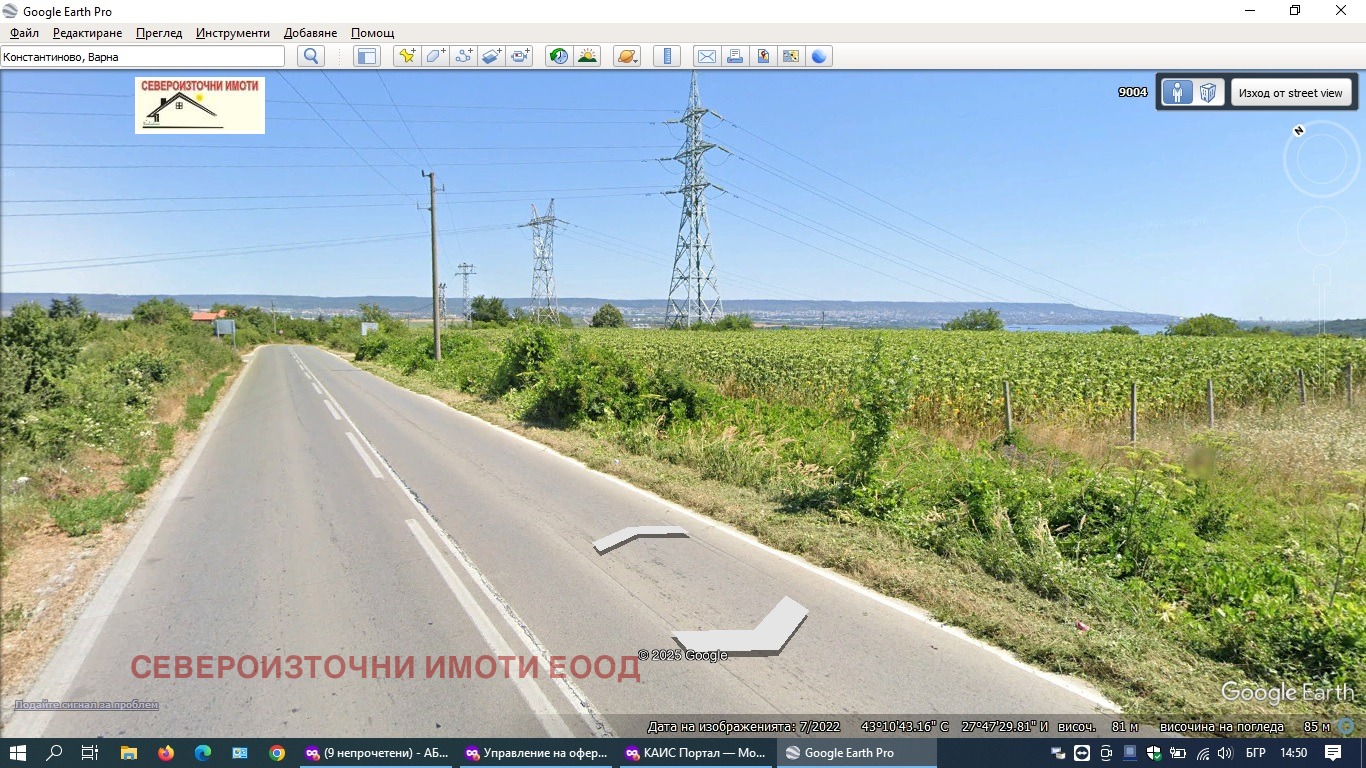Open the Ruler measurement tool

(666, 56)
